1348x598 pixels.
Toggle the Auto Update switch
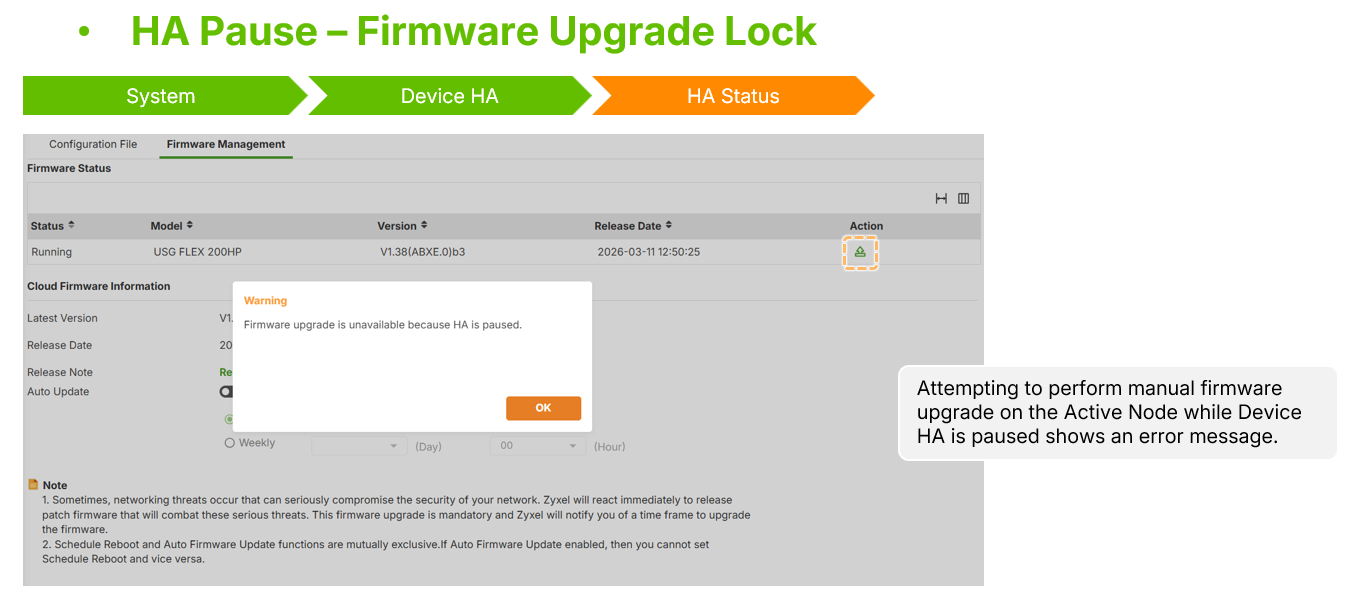[x=226, y=392]
